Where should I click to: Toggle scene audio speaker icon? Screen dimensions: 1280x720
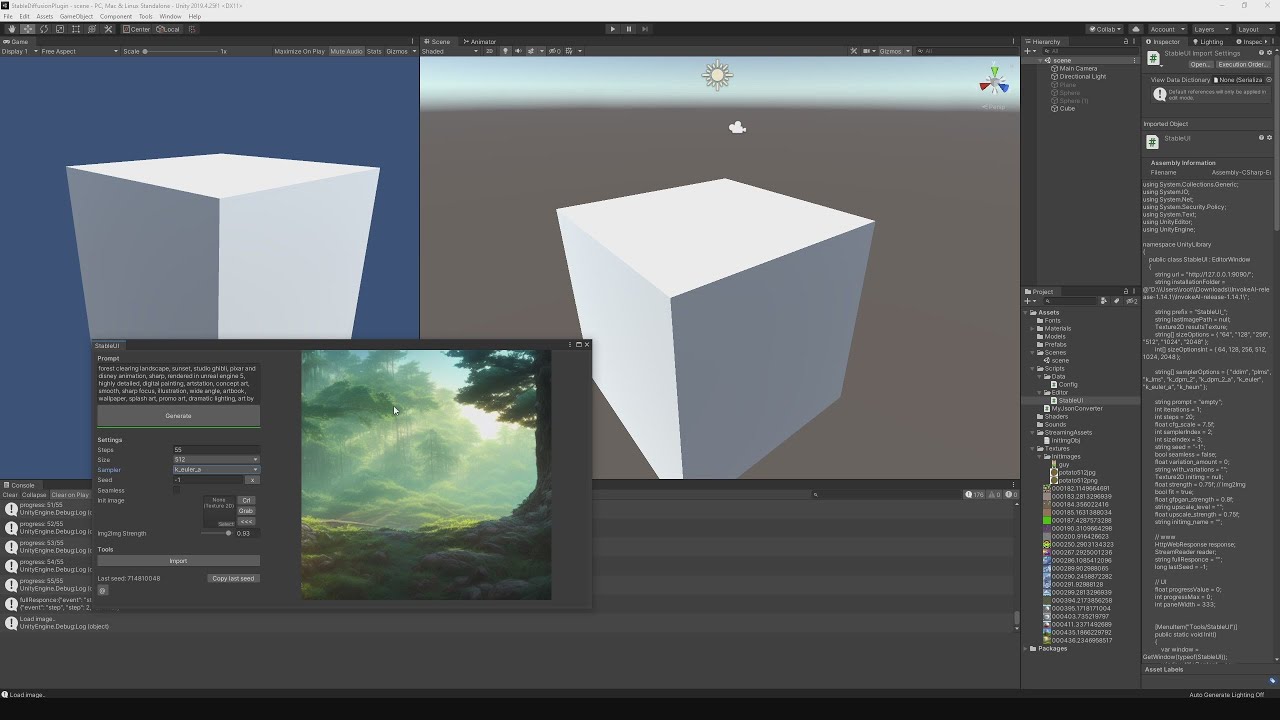pyautogui.click(x=517, y=51)
